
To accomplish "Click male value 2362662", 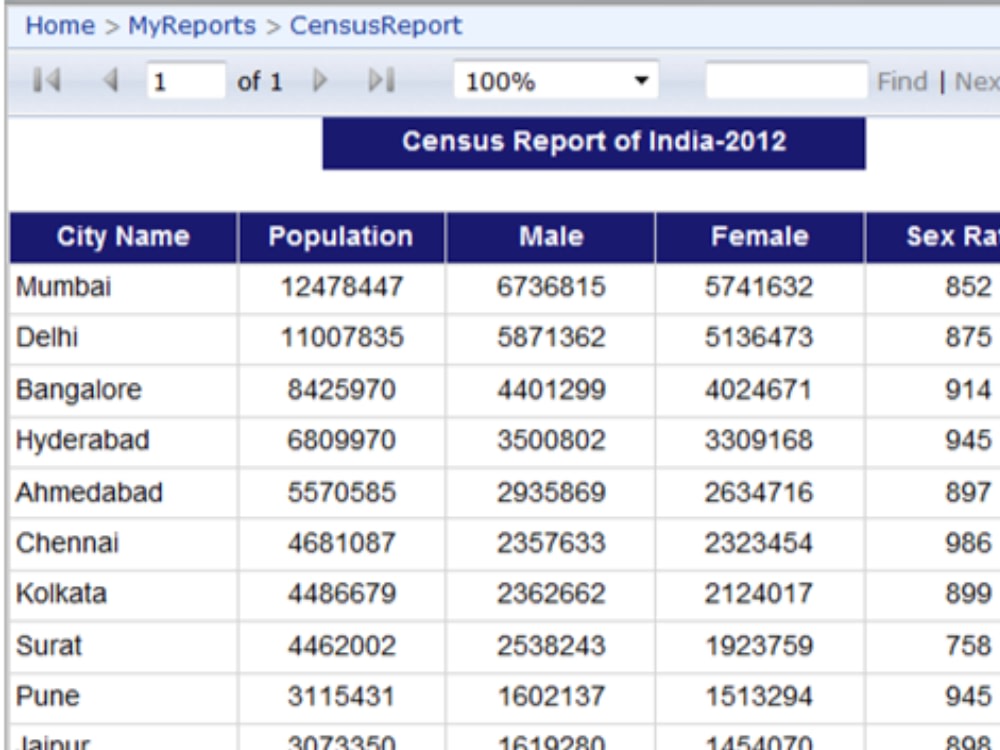I will tap(551, 594).
